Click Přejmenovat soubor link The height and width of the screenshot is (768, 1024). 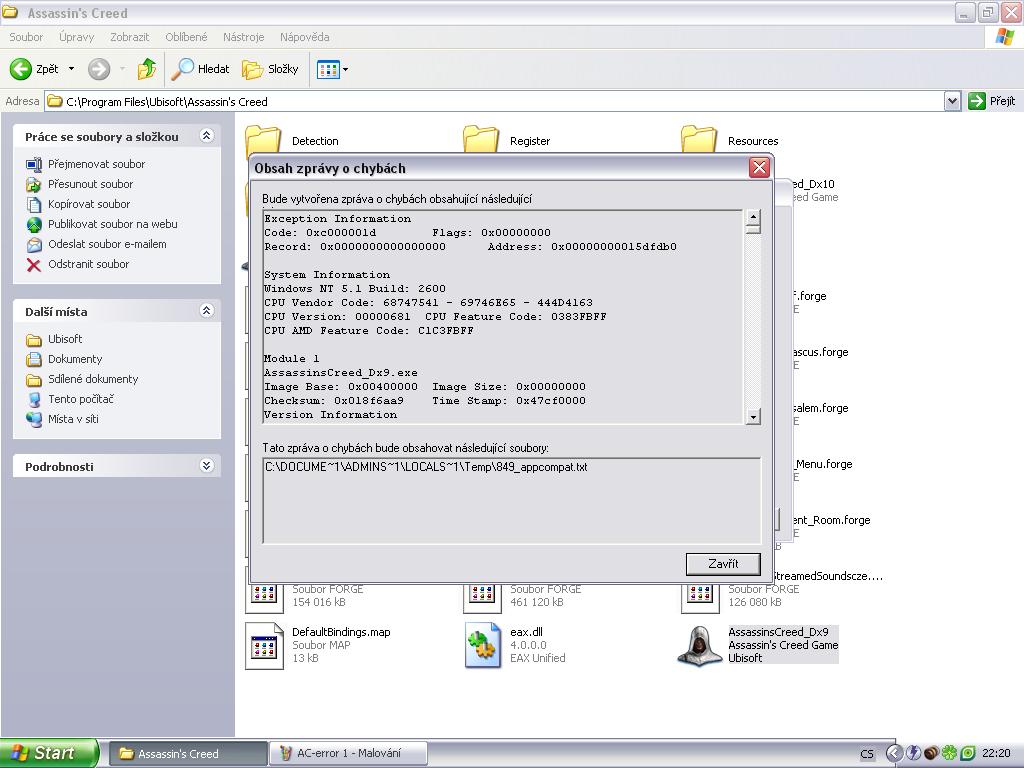click(x=96, y=164)
